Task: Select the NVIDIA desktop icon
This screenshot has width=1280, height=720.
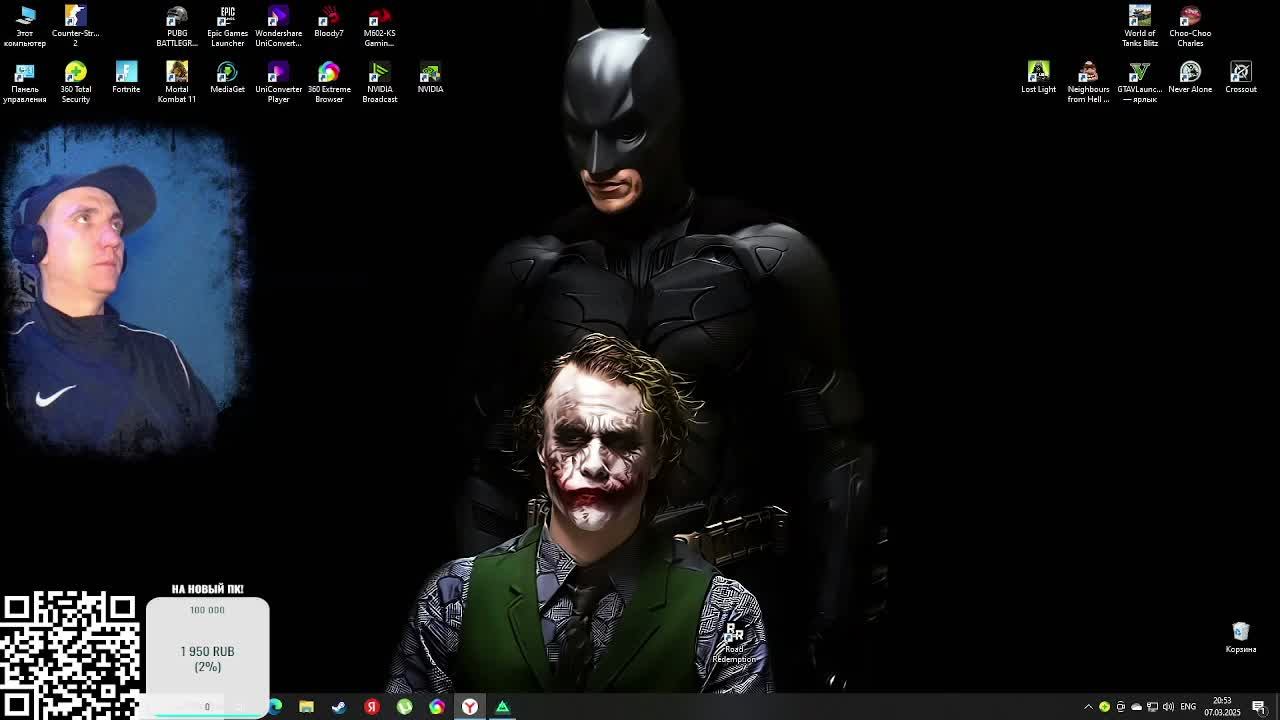Action: pyautogui.click(x=430, y=78)
